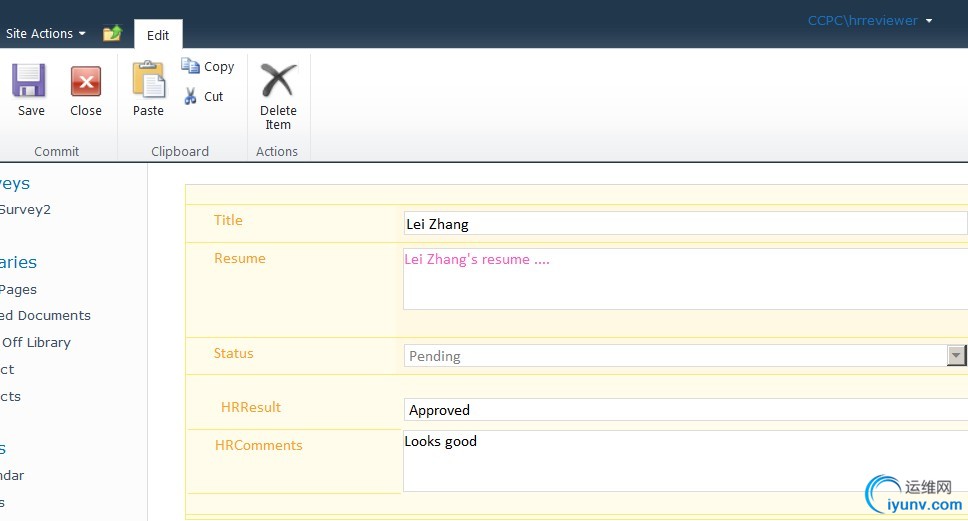Image resolution: width=968 pixels, height=521 pixels.
Task: Click inside the Resume text area
Action: [685, 278]
